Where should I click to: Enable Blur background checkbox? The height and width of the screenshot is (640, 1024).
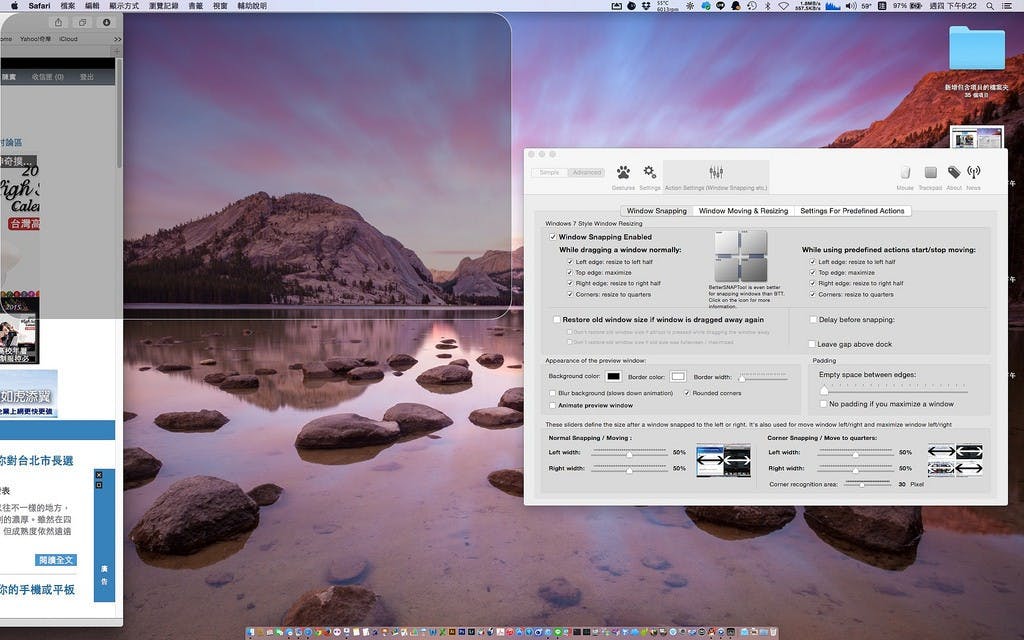[552, 393]
